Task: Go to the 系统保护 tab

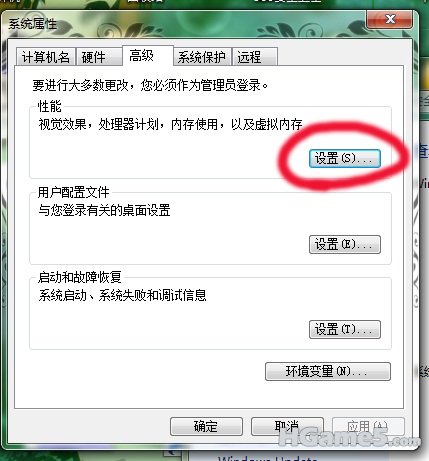Action: tap(202, 57)
